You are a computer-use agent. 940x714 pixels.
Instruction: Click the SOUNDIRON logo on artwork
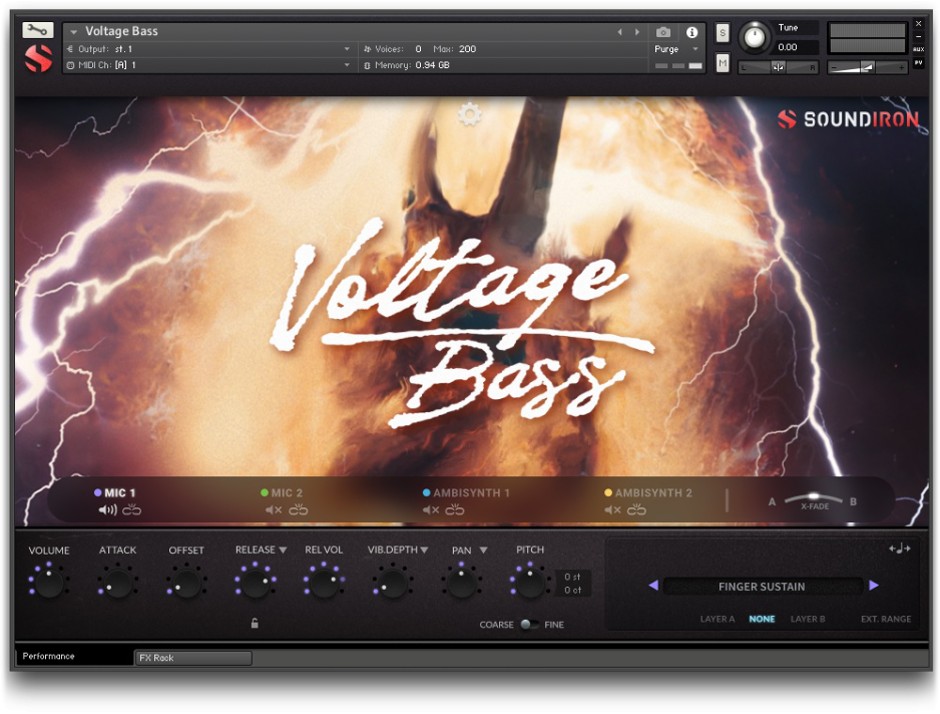(x=848, y=119)
